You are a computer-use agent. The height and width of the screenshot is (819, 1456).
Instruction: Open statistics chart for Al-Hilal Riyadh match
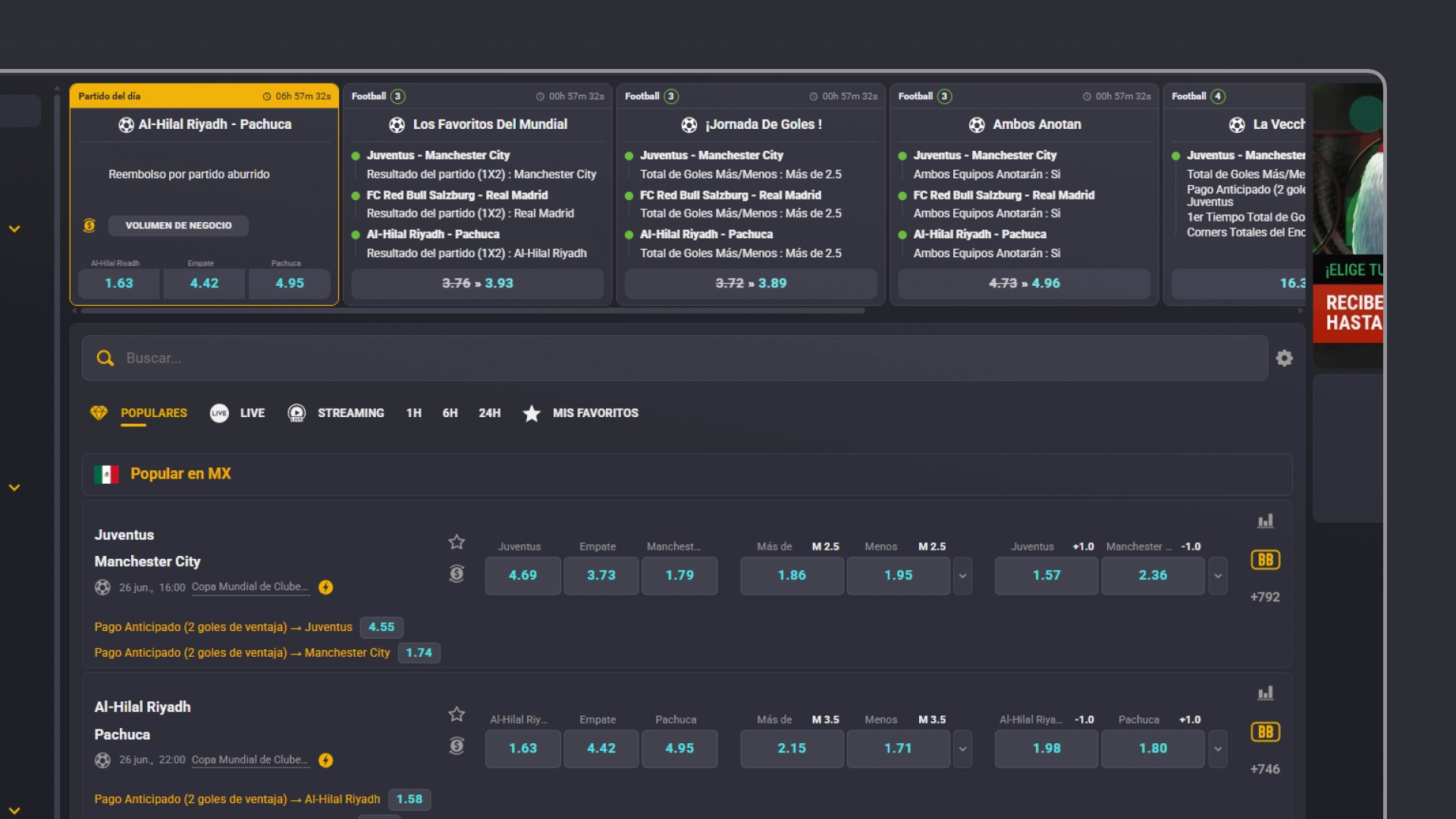coord(1266,693)
